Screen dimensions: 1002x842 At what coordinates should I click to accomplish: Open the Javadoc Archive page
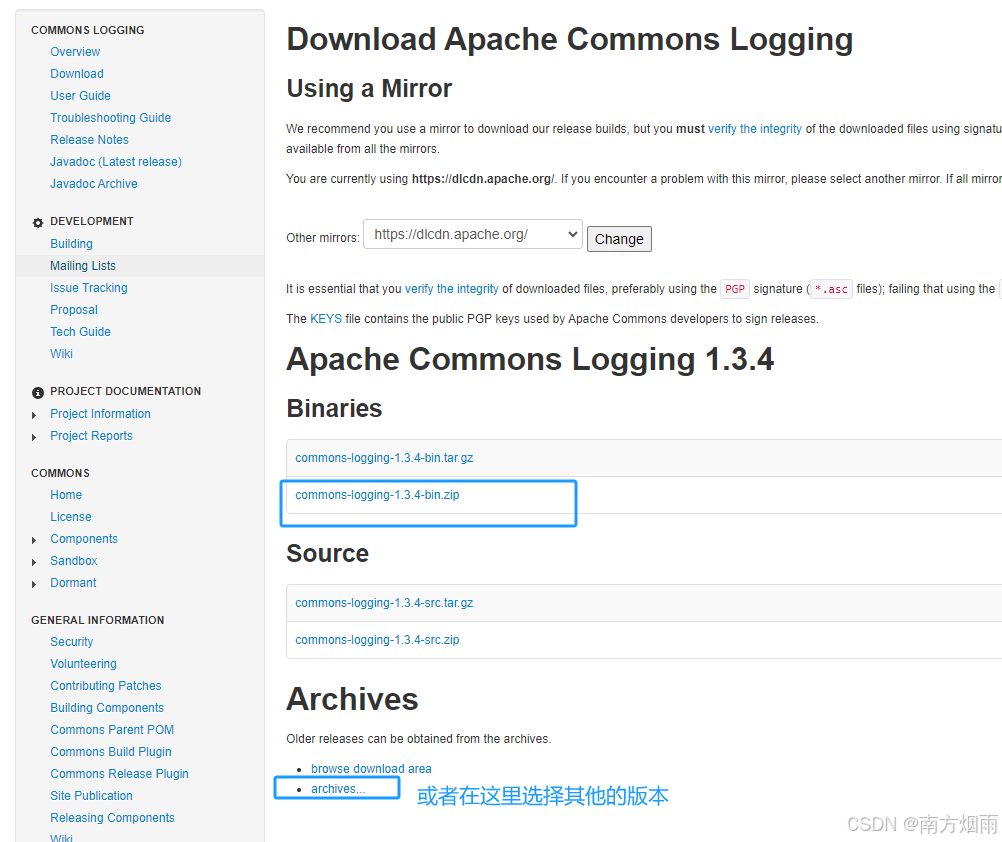(93, 183)
